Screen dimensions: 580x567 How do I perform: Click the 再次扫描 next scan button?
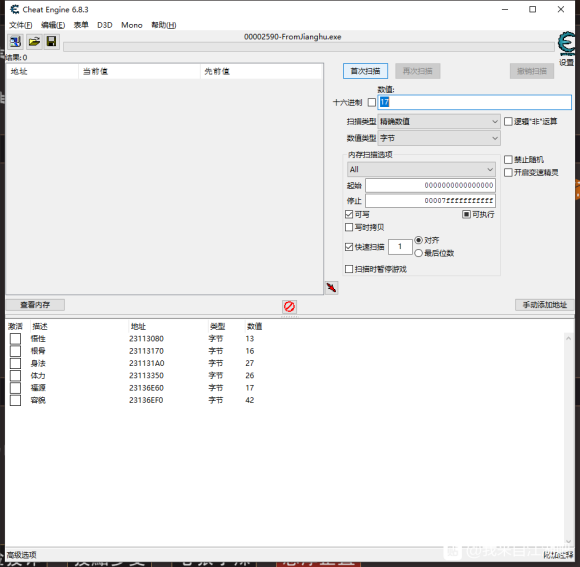point(418,71)
